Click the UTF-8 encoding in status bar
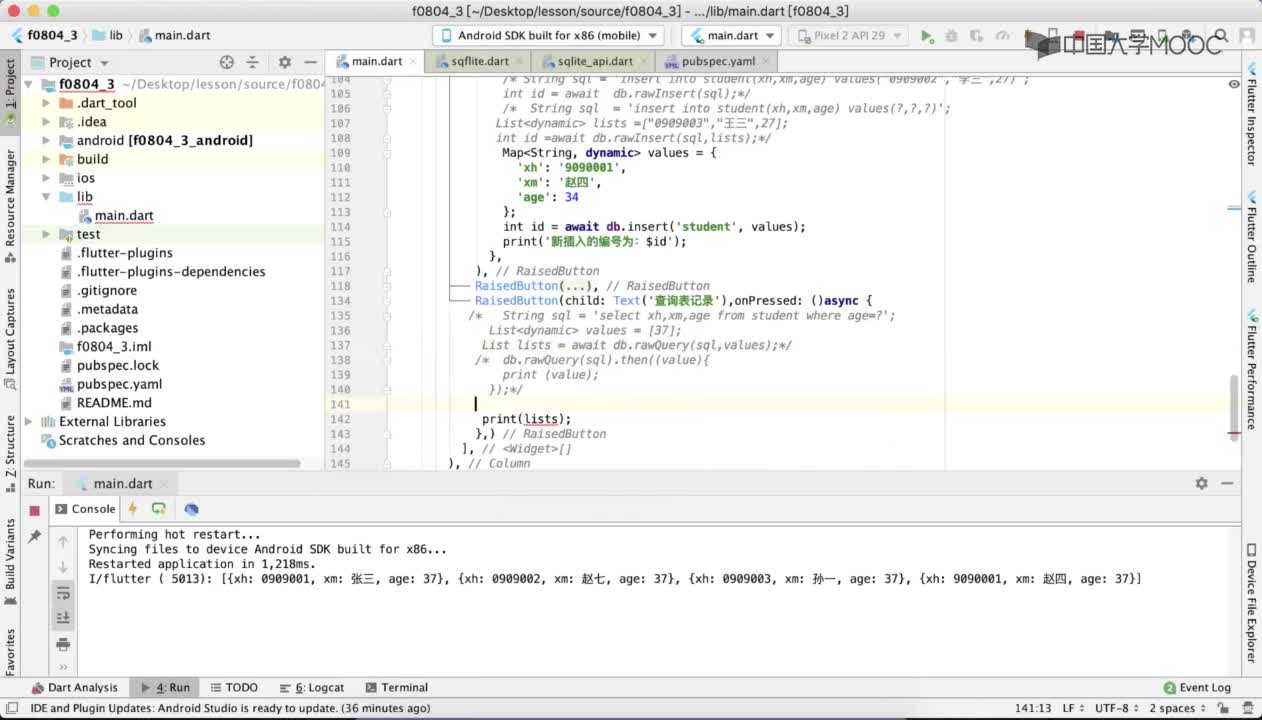 [1115, 708]
